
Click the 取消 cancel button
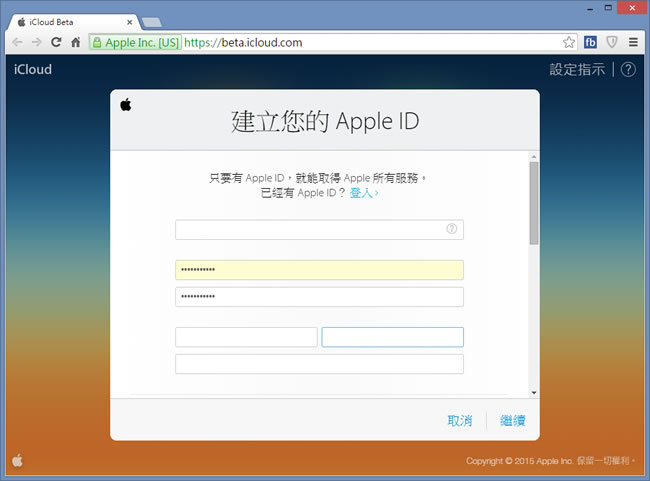[x=460, y=420]
